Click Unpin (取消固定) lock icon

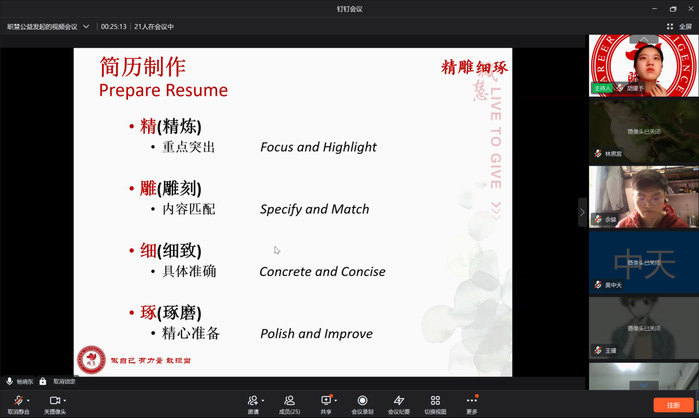pos(43,381)
